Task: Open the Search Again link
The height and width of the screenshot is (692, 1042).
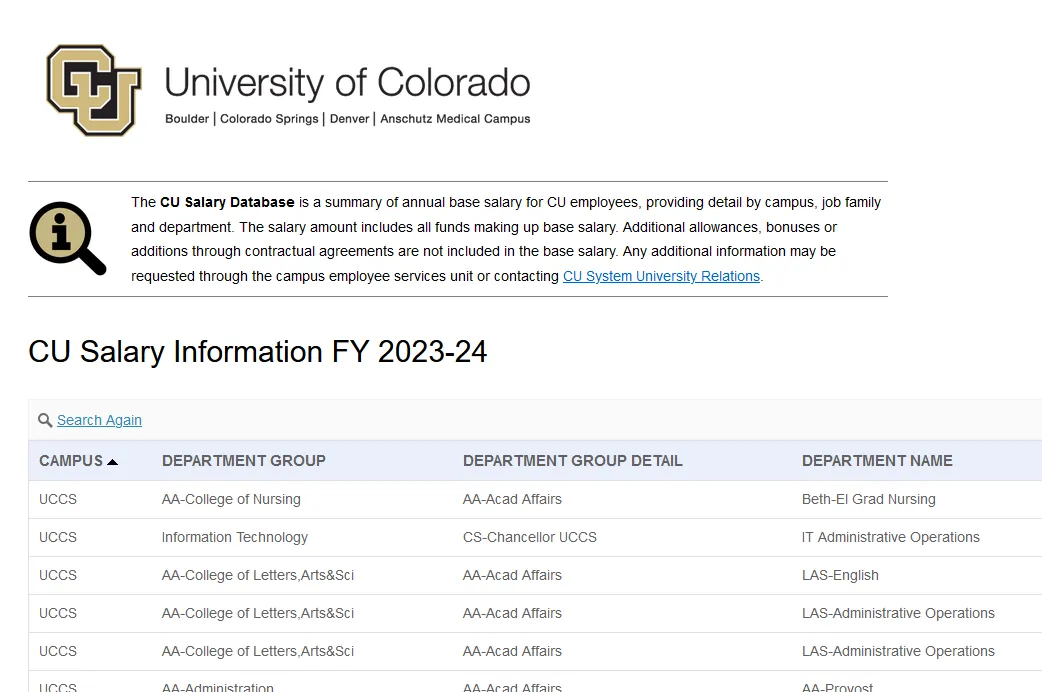Action: pyautogui.click(x=99, y=421)
